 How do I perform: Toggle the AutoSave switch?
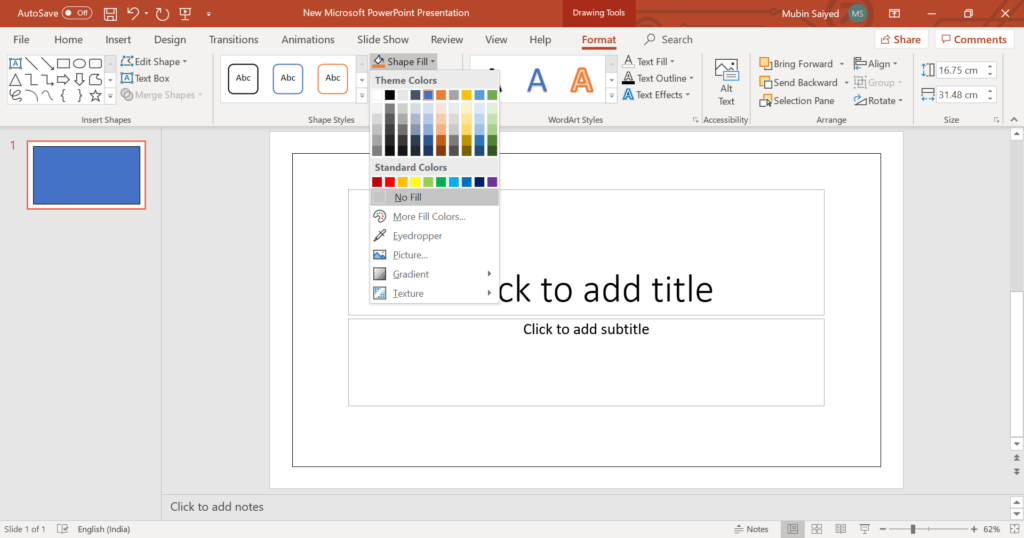click(x=77, y=13)
